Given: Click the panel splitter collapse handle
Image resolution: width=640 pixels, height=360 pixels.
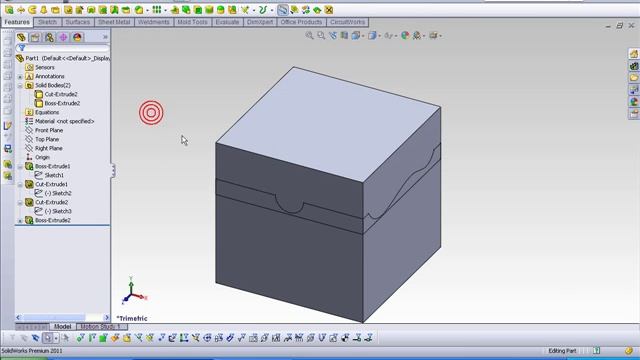Looking at the screenshot, I should coord(113,170).
